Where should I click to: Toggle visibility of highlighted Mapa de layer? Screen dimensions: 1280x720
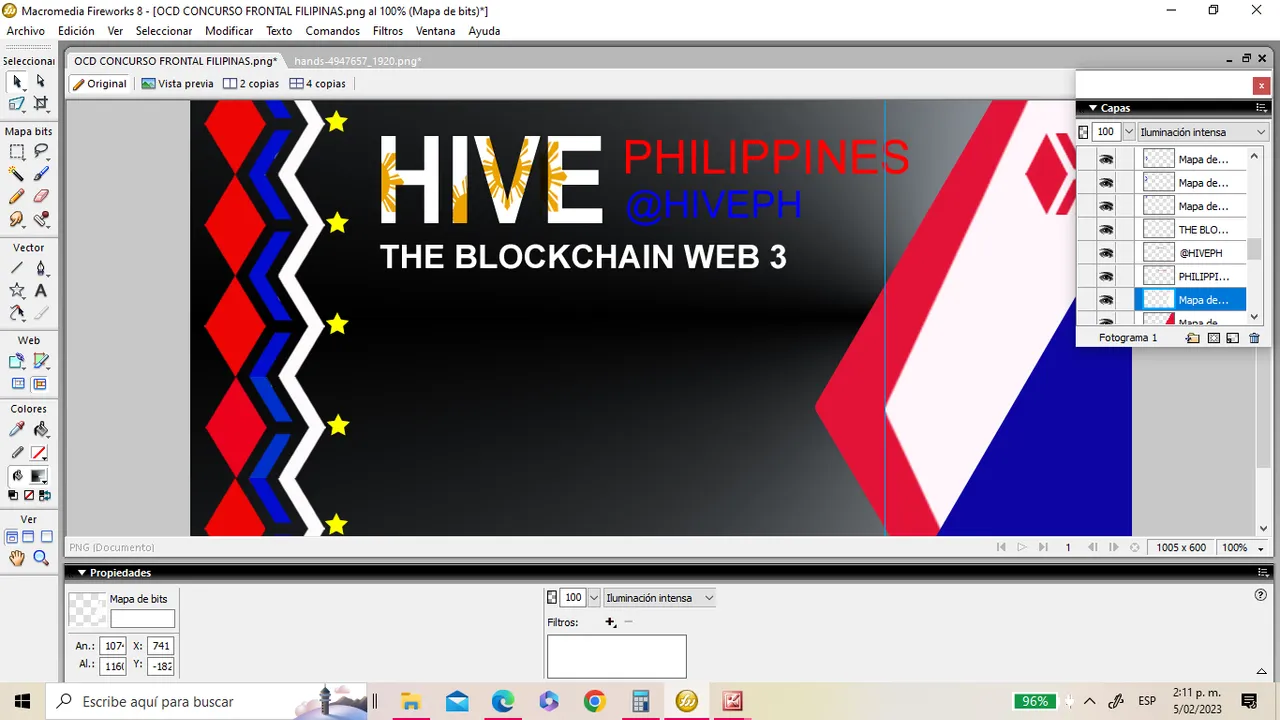pyautogui.click(x=1106, y=300)
